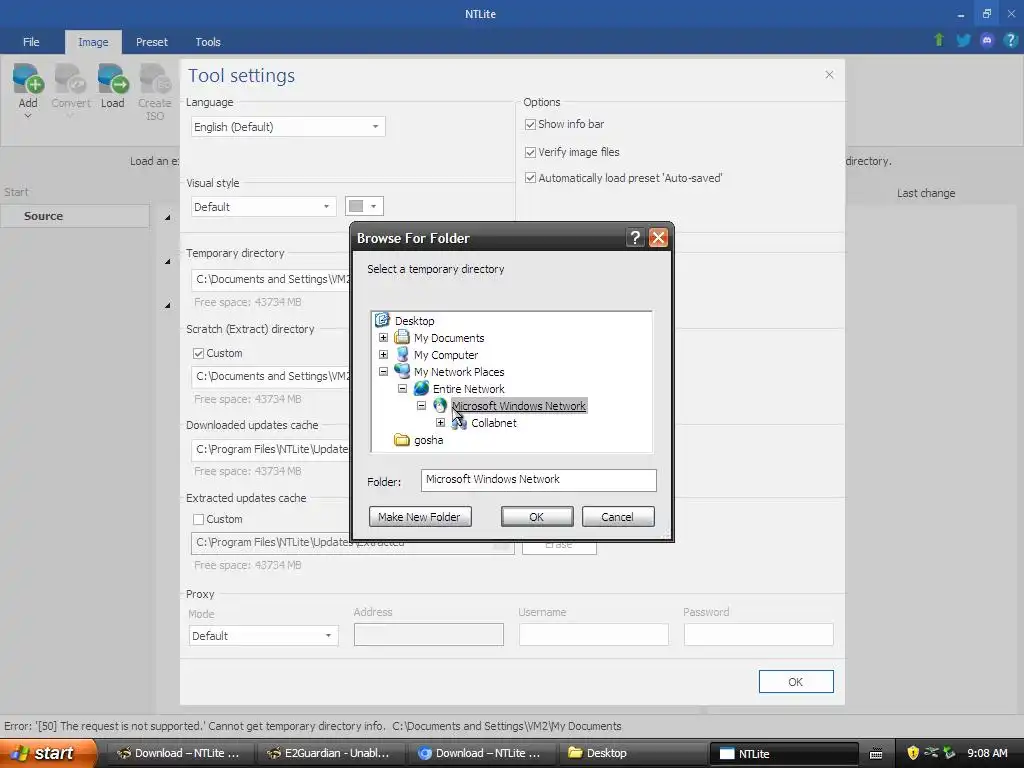The image size is (1024, 768).
Task: Click the Folder name input field
Action: (x=538, y=479)
